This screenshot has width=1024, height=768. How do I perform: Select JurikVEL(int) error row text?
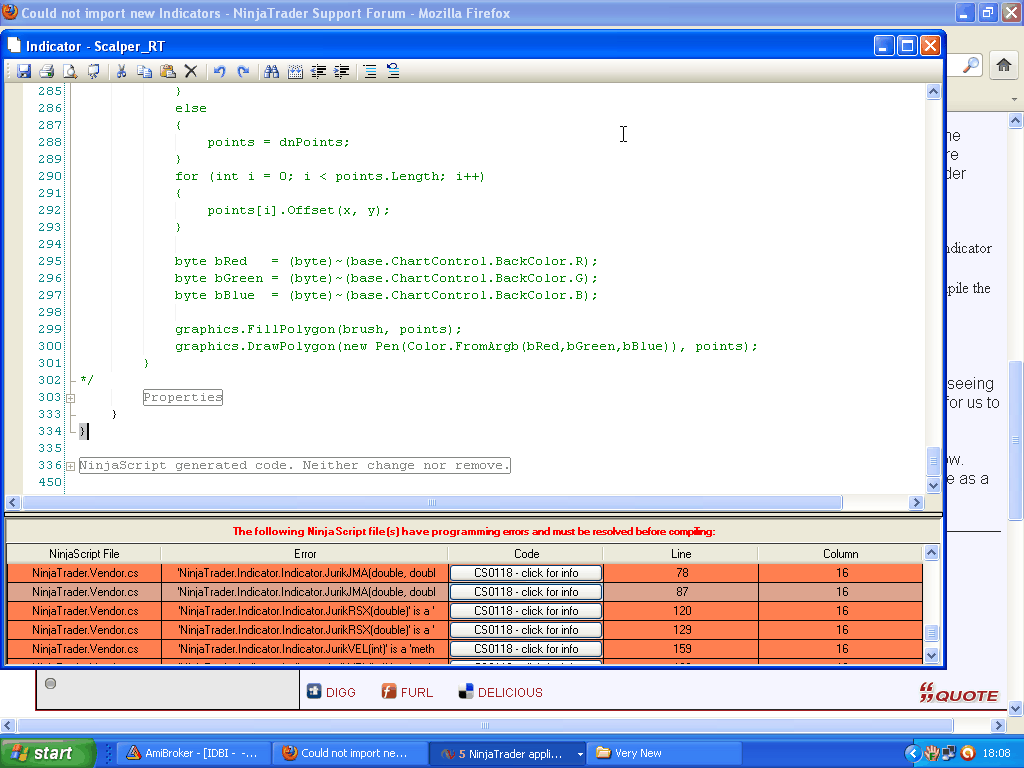[306, 648]
